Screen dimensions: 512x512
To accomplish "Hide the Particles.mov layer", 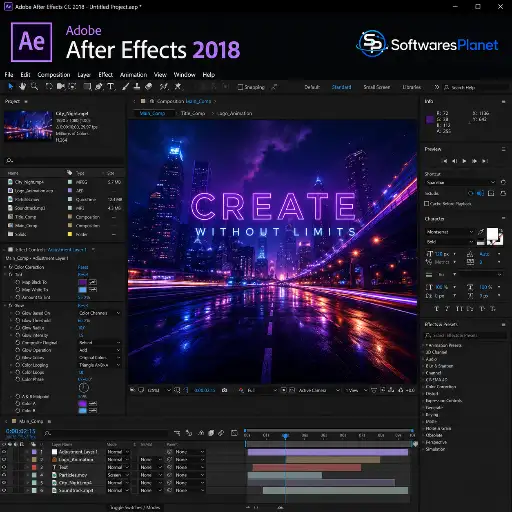I will click(x=4, y=475).
